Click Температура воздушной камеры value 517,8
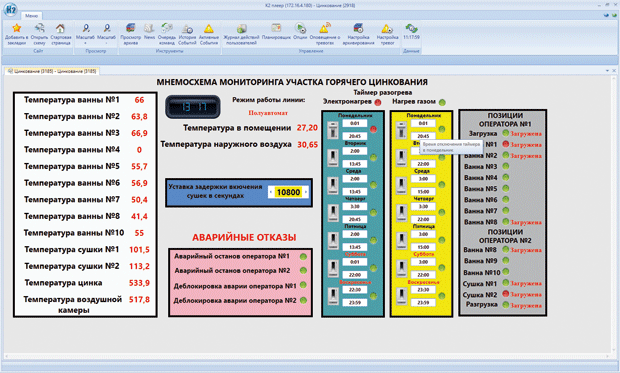Viewport: 620px width, 373px height. [x=139, y=299]
